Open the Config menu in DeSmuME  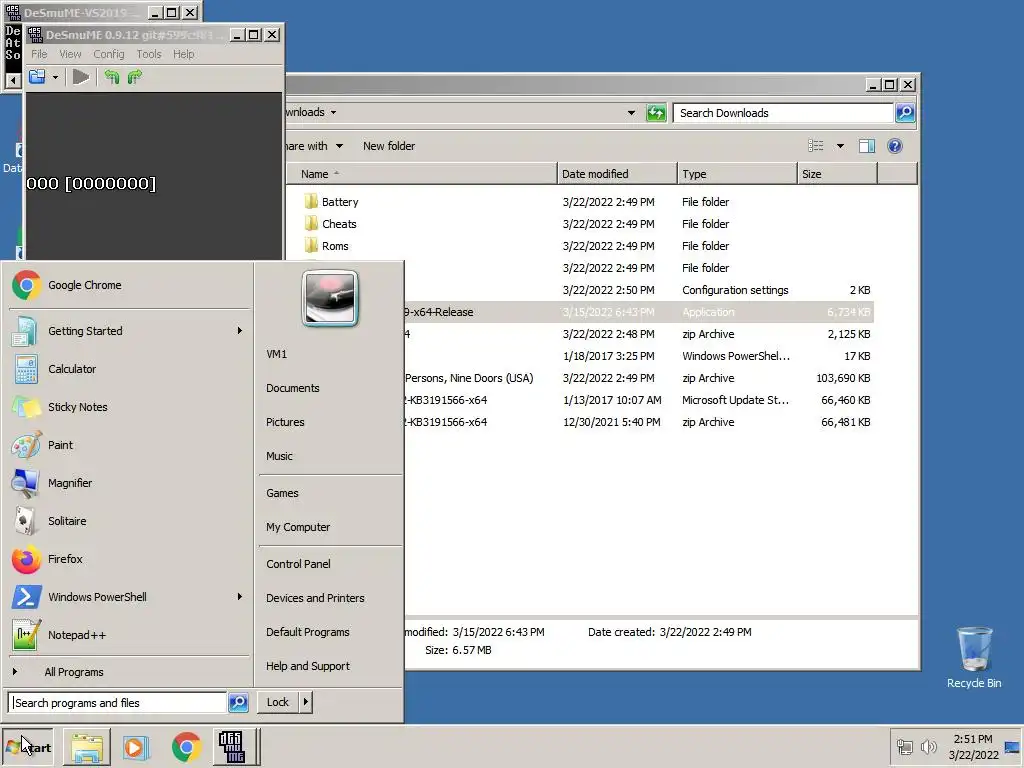click(x=108, y=54)
